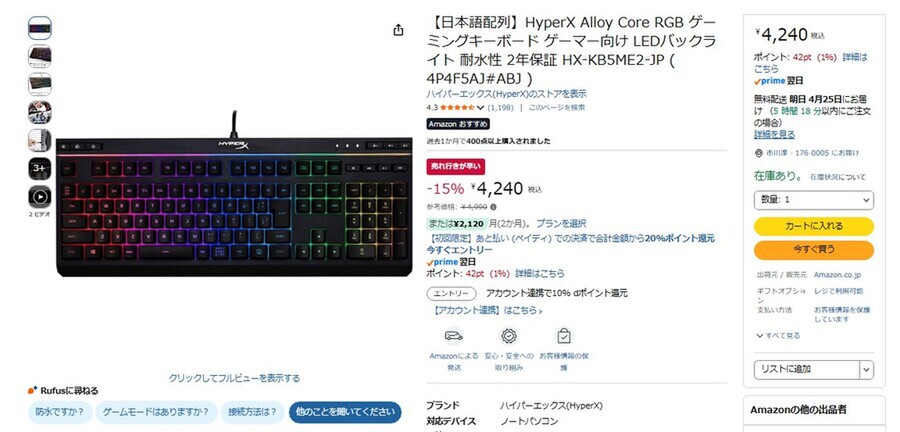The height and width of the screenshot is (432, 900).
Task: Open the リストに追加 dropdown arrow
Action: pyautogui.click(x=866, y=369)
